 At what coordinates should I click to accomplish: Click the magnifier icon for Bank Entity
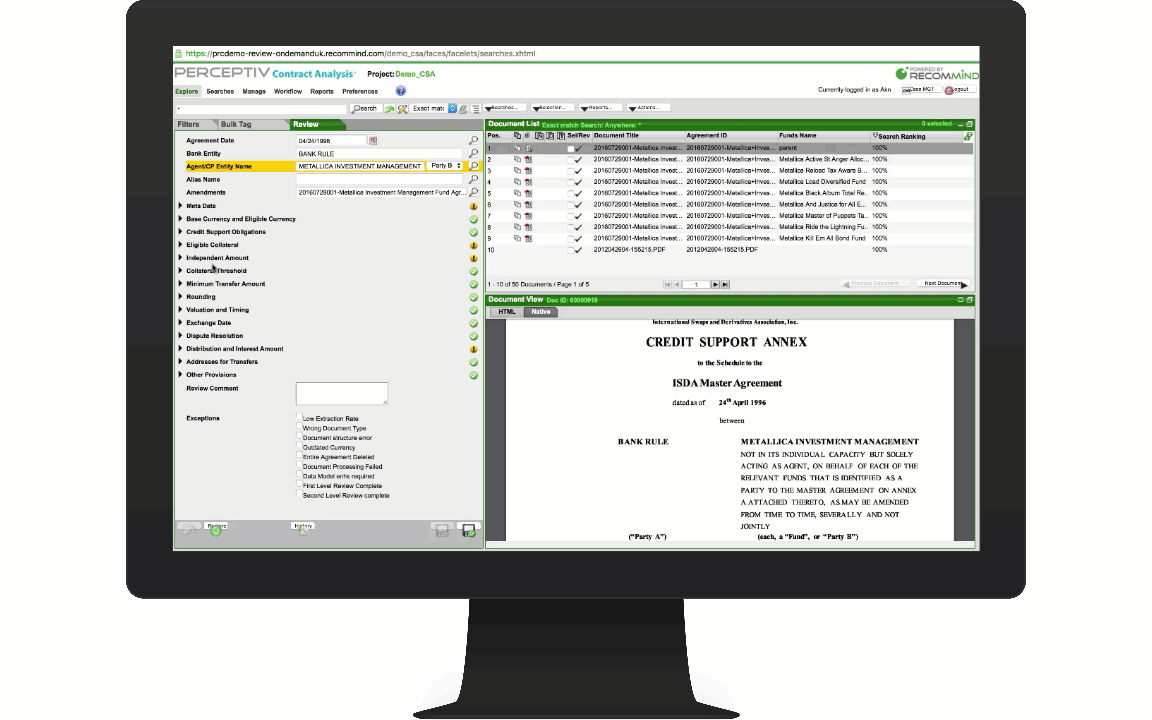click(x=474, y=154)
